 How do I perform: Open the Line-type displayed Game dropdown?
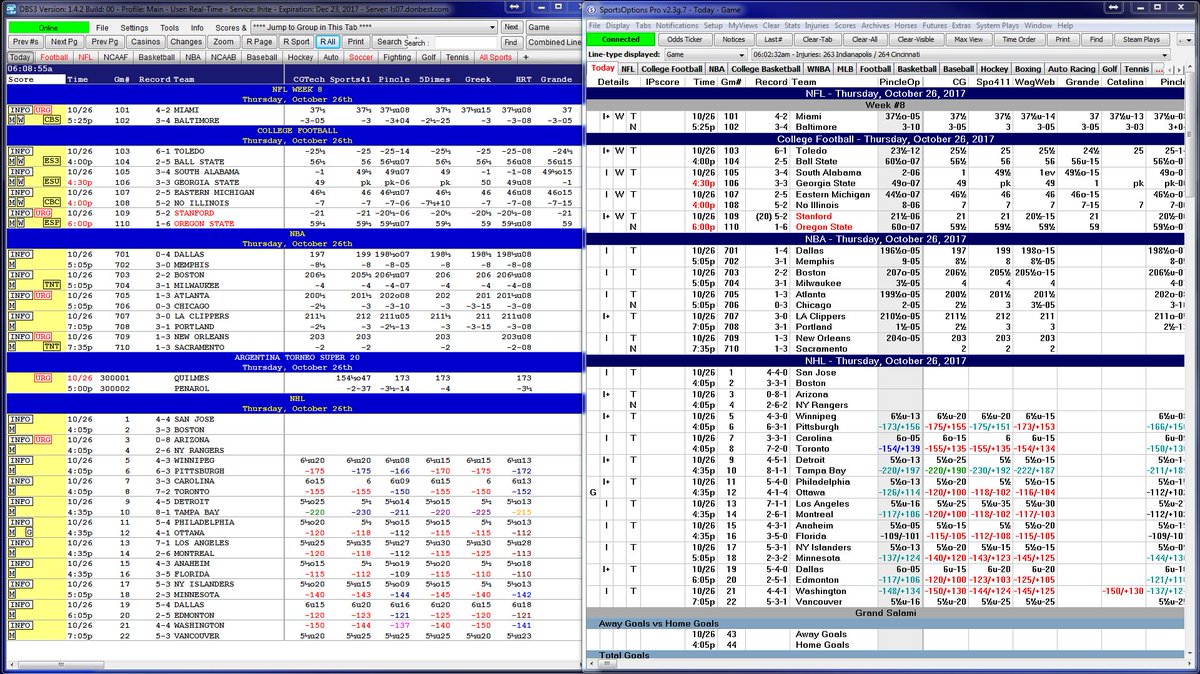704,53
